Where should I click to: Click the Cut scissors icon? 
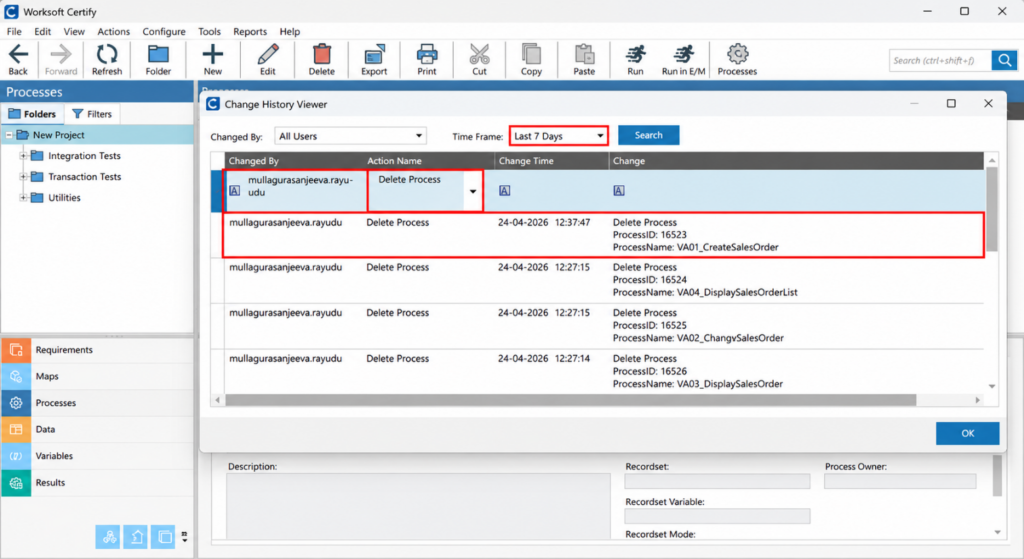click(x=479, y=59)
